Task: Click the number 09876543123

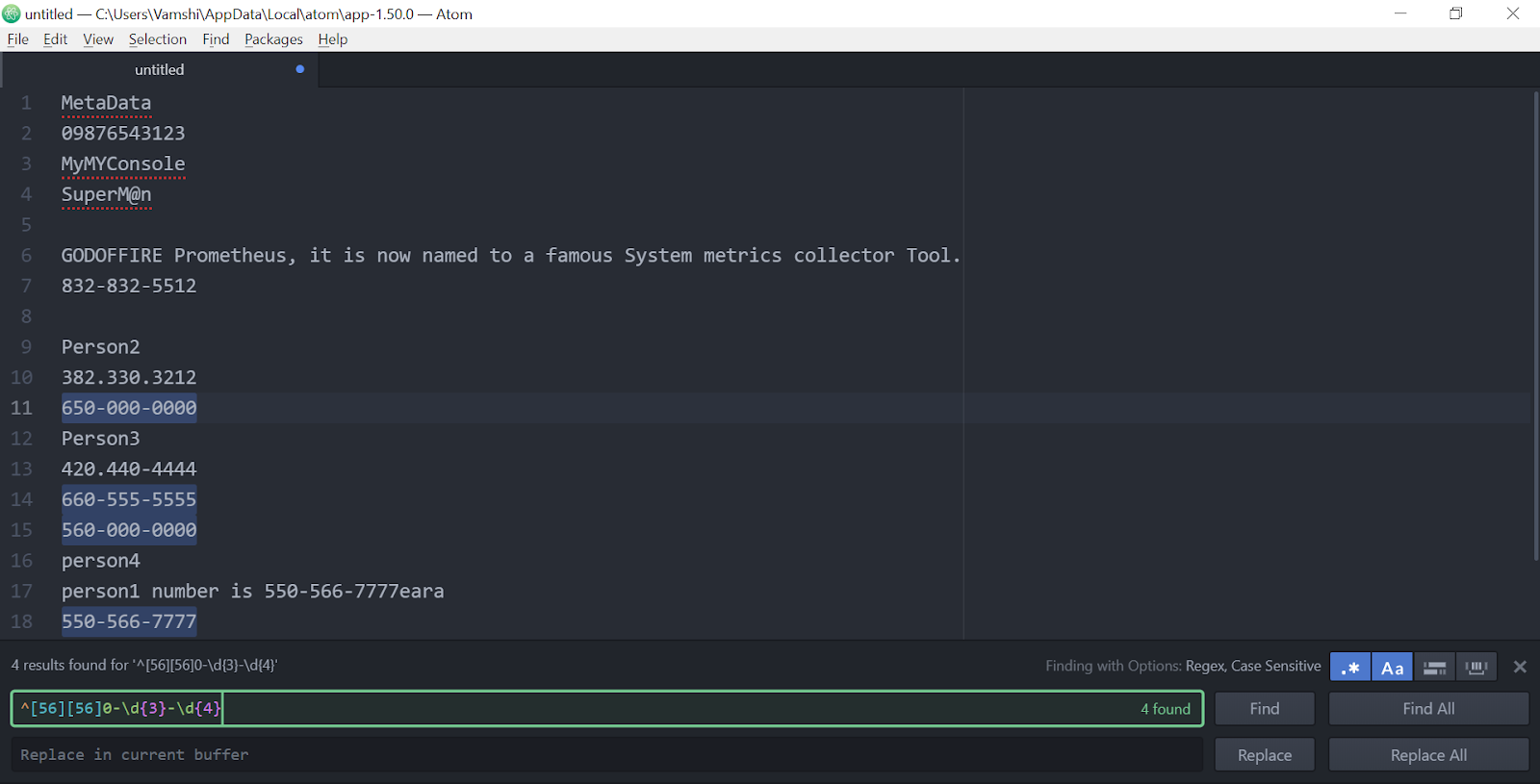Action: pos(123,134)
